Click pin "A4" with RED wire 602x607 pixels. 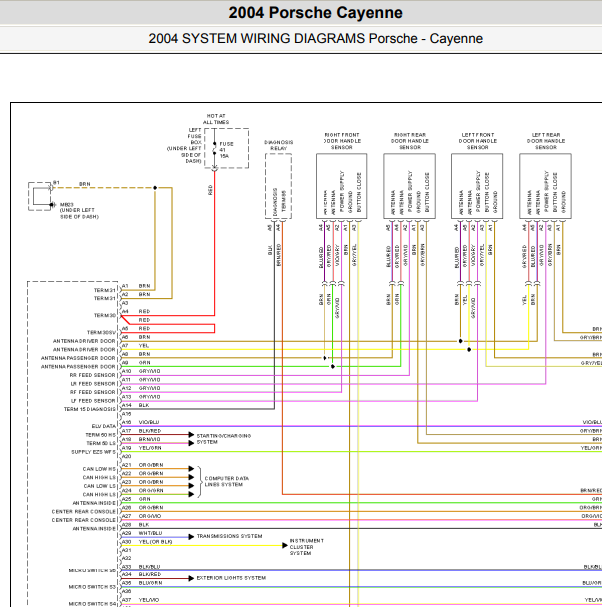pyautogui.click(x=125, y=311)
